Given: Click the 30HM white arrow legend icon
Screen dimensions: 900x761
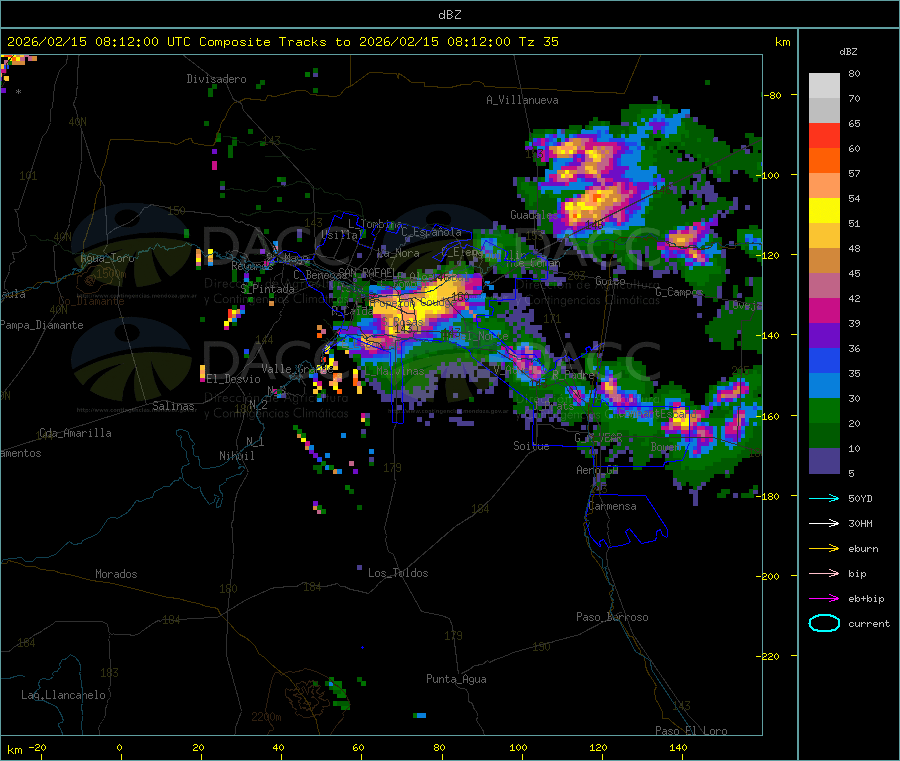Looking at the screenshot, I should pyautogui.click(x=824, y=523).
